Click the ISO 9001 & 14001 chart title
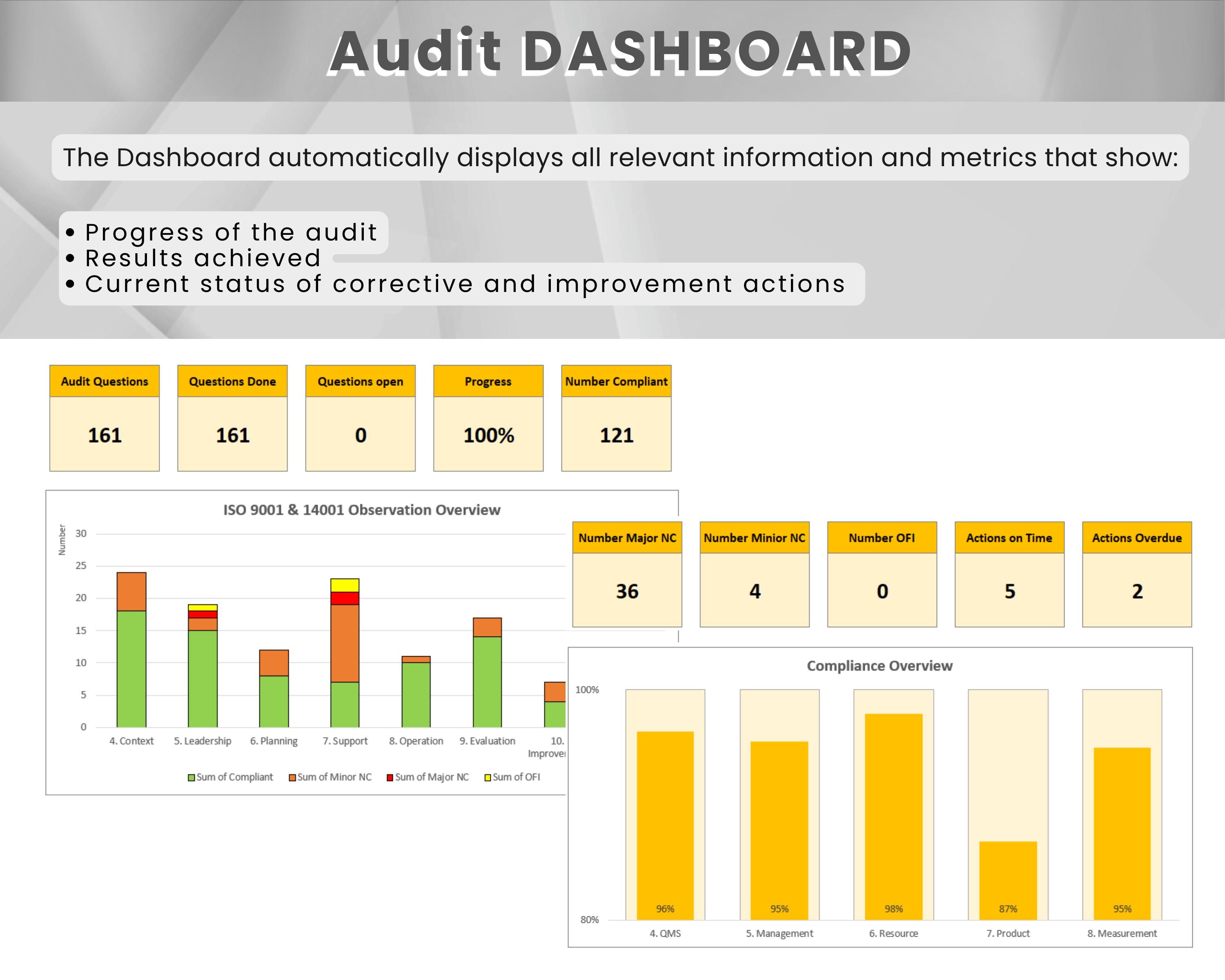The image size is (1225, 980). click(362, 510)
